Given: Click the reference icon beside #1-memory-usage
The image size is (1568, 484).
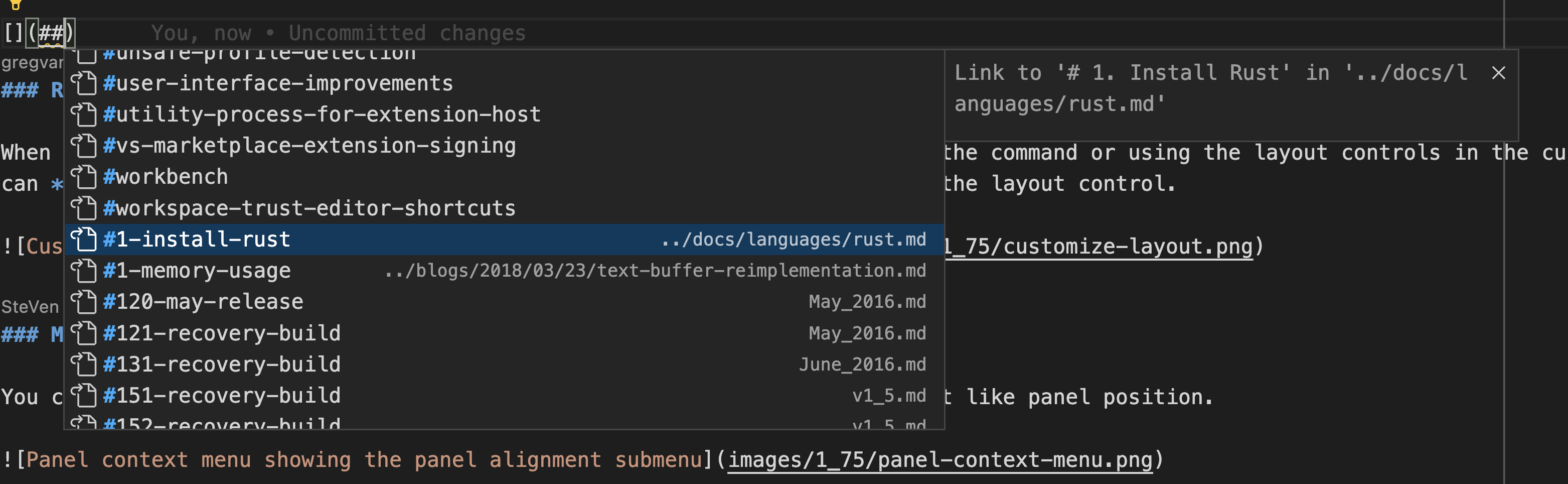Looking at the screenshot, I should pos(85,270).
